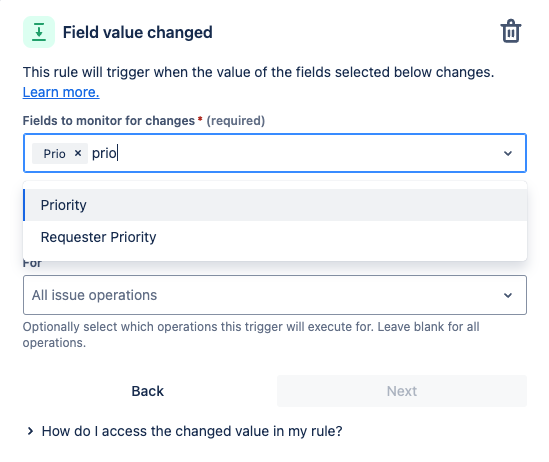Click the Fields to monitor for changes label

tap(109, 121)
